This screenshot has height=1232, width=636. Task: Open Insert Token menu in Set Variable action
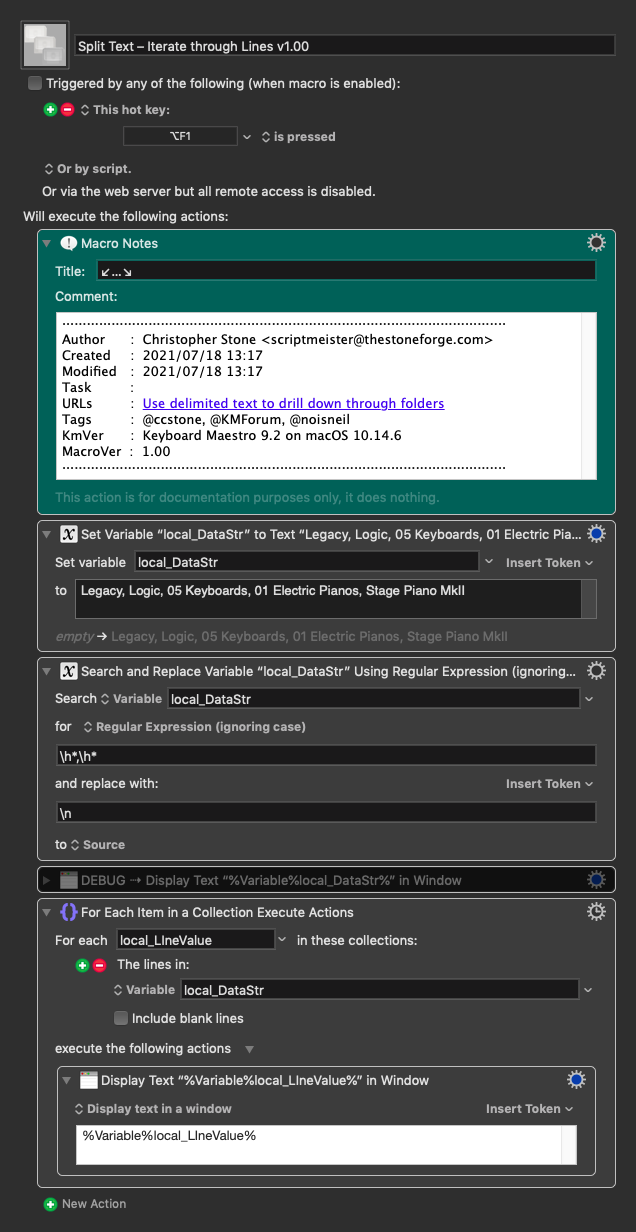(549, 563)
